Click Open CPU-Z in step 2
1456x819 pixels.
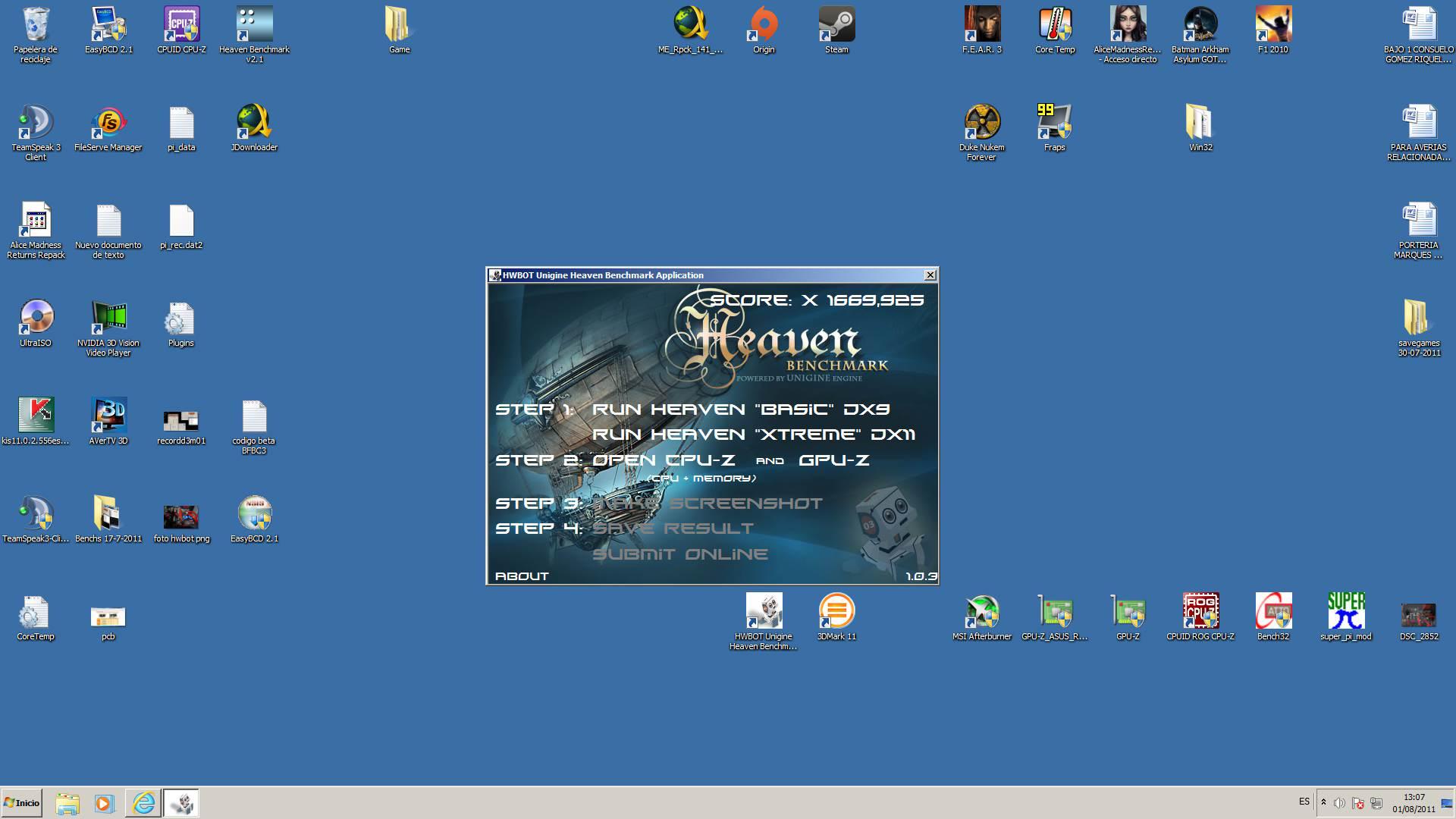click(x=664, y=460)
